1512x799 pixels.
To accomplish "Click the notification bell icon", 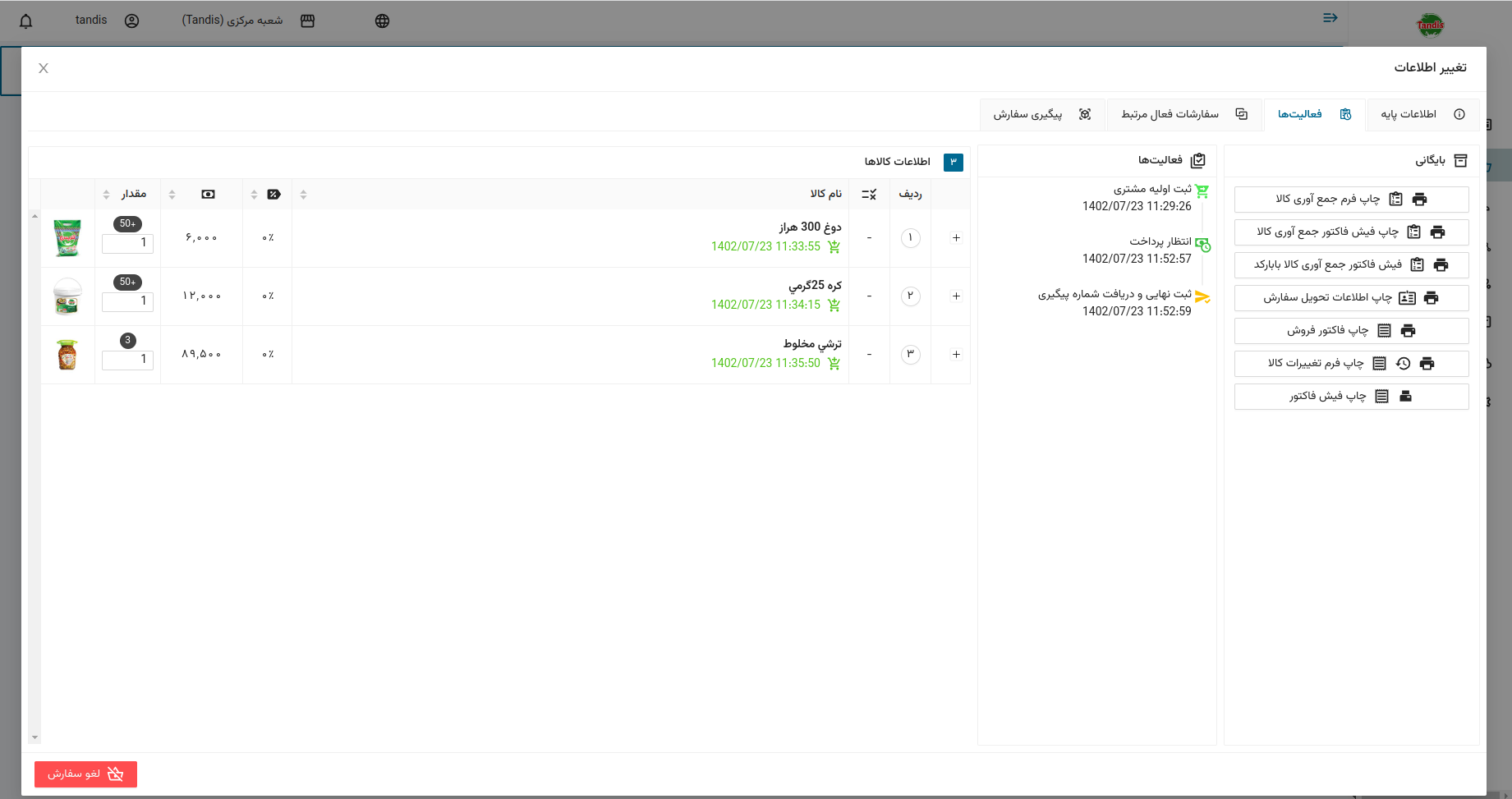I will point(26,21).
